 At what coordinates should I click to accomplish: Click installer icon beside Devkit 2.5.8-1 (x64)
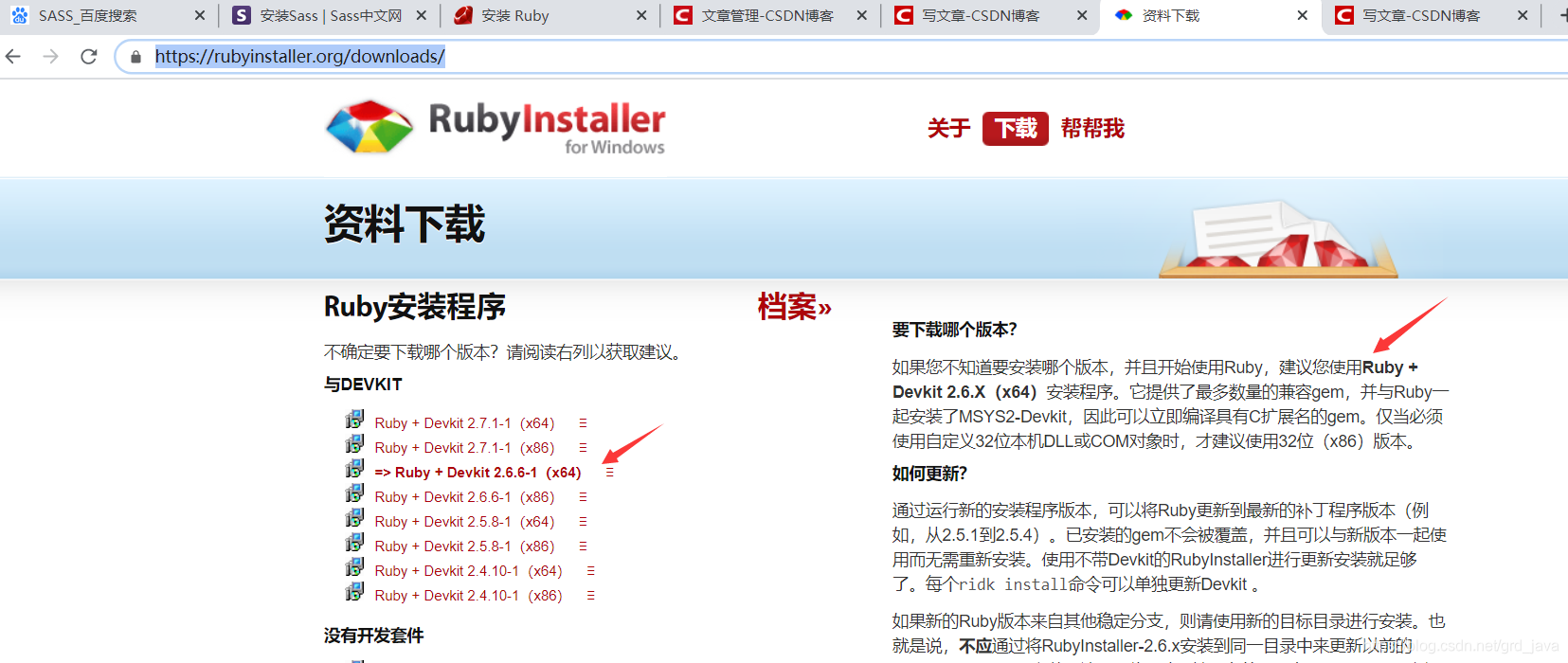354,518
